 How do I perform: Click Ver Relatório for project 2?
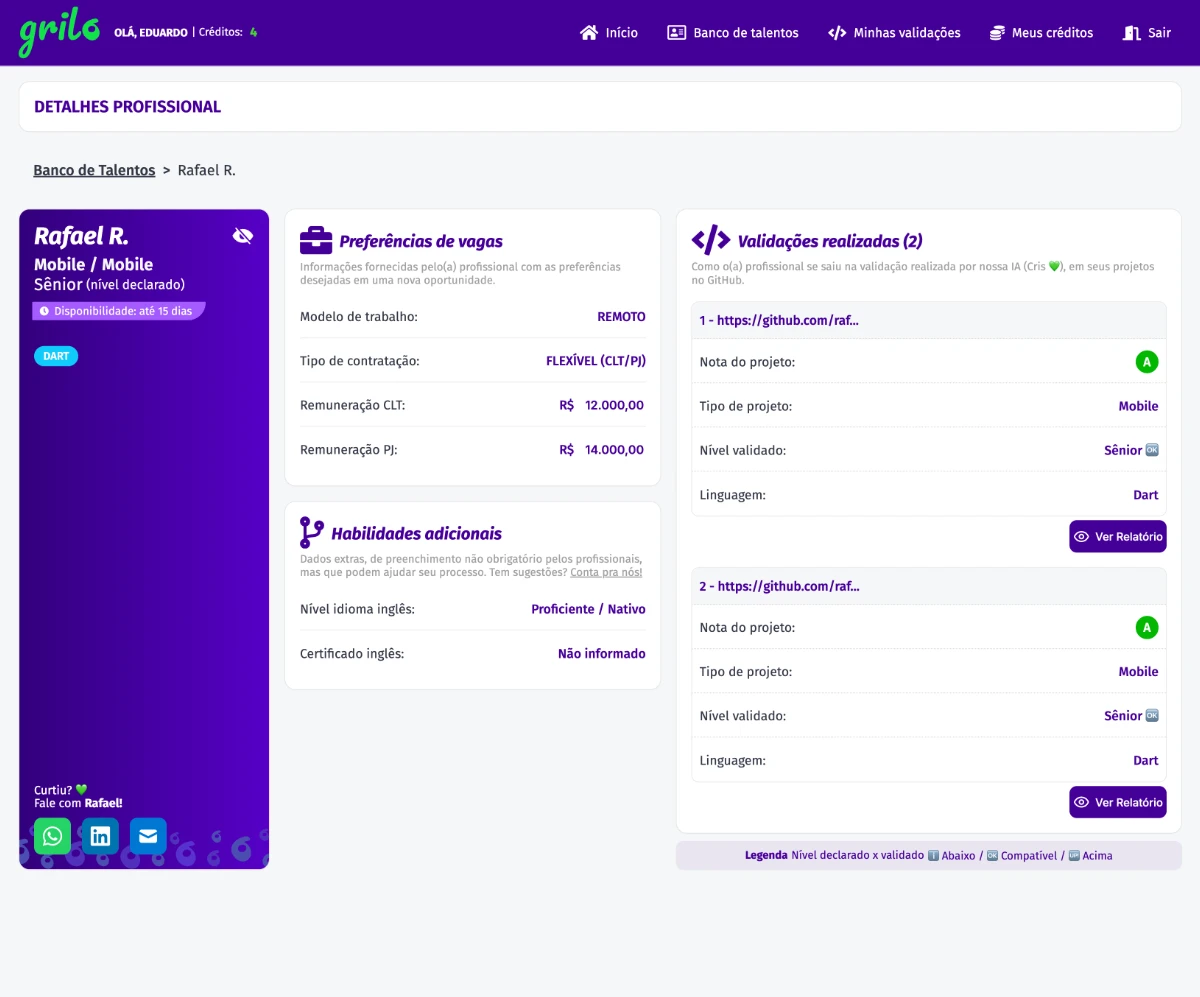click(1117, 802)
